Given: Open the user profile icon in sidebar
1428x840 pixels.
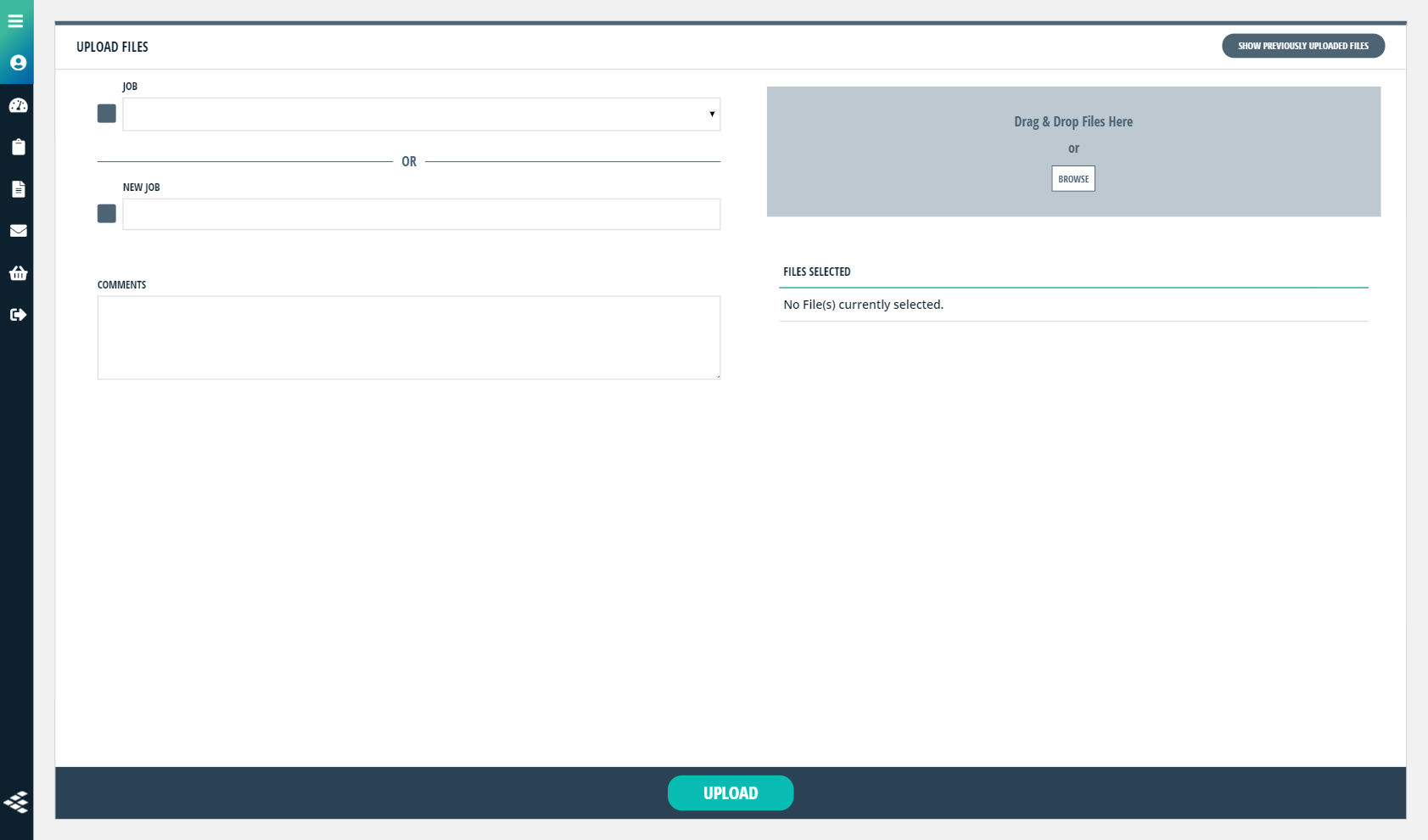Looking at the screenshot, I should pyautogui.click(x=18, y=63).
